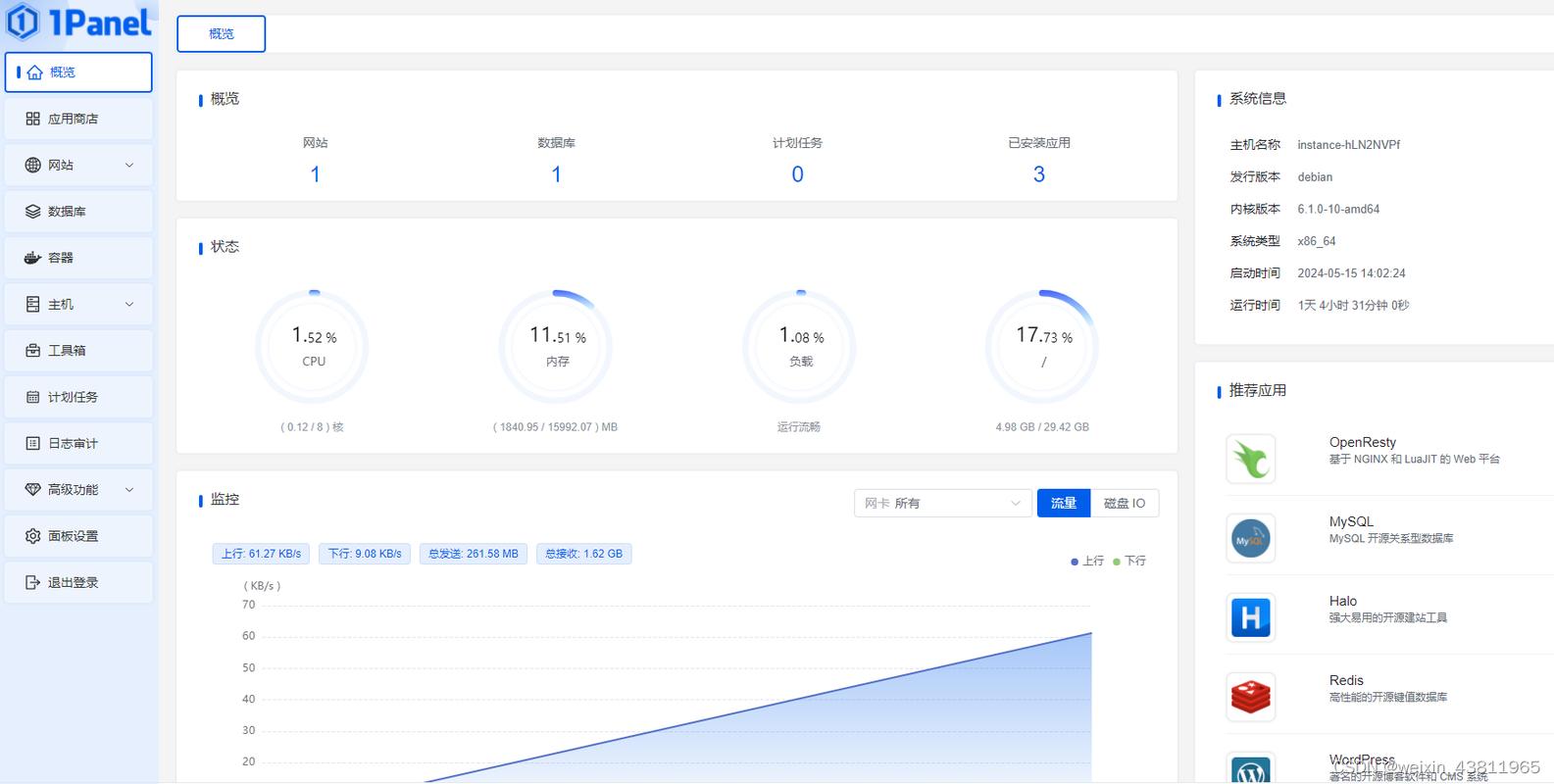Click the 退出登录 logout icon
The image size is (1554, 784).
[32, 582]
